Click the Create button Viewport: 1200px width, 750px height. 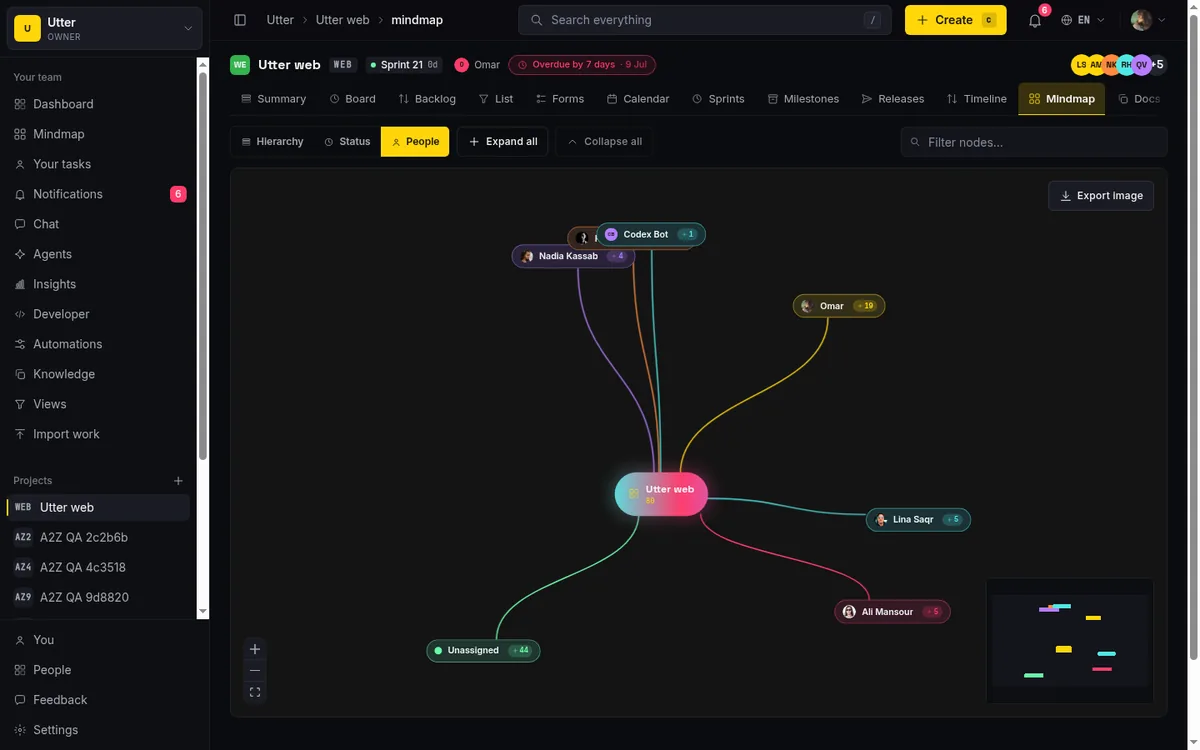tap(955, 20)
